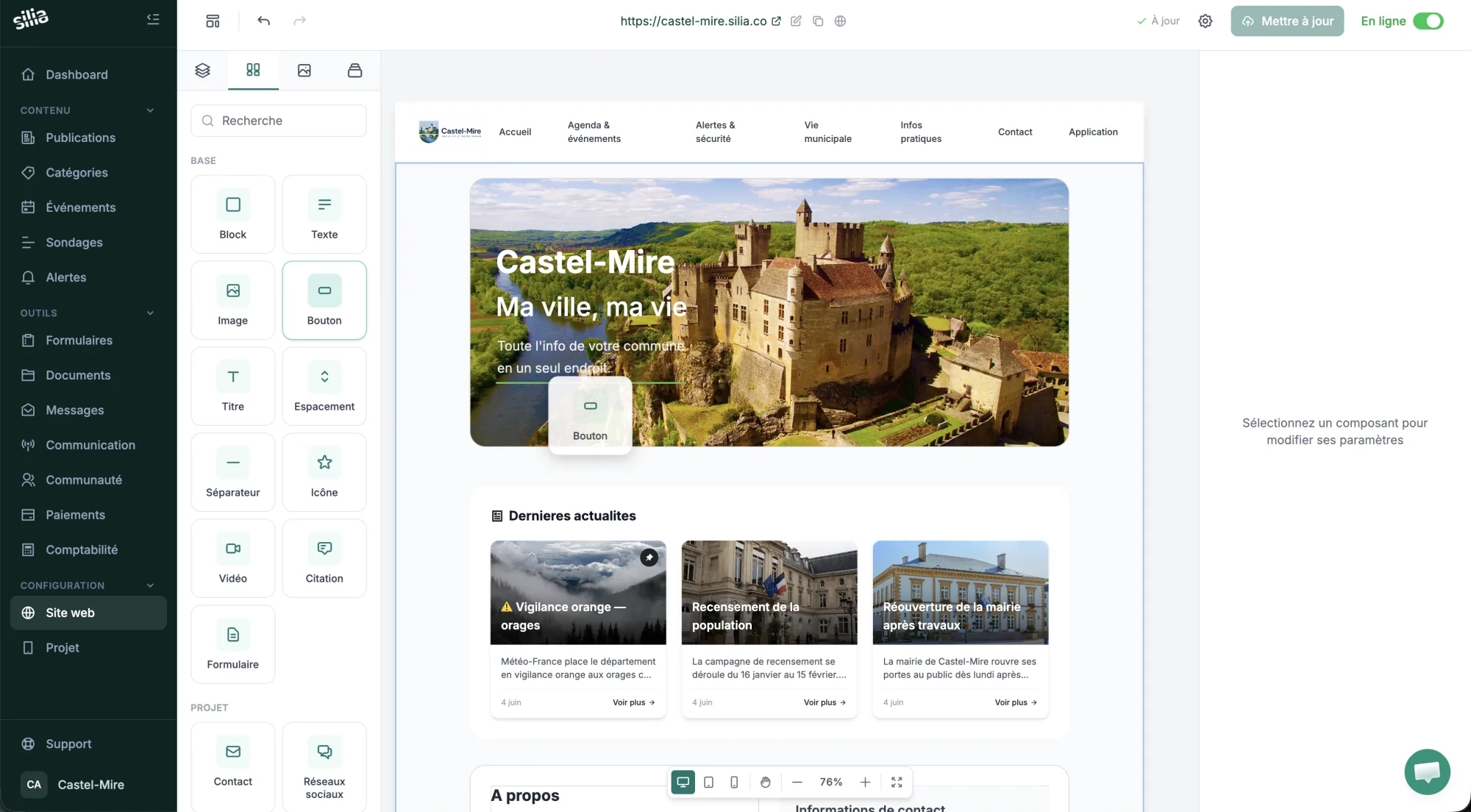This screenshot has width=1471, height=812.
Task: Add an Espacement component
Action: pyautogui.click(x=324, y=386)
